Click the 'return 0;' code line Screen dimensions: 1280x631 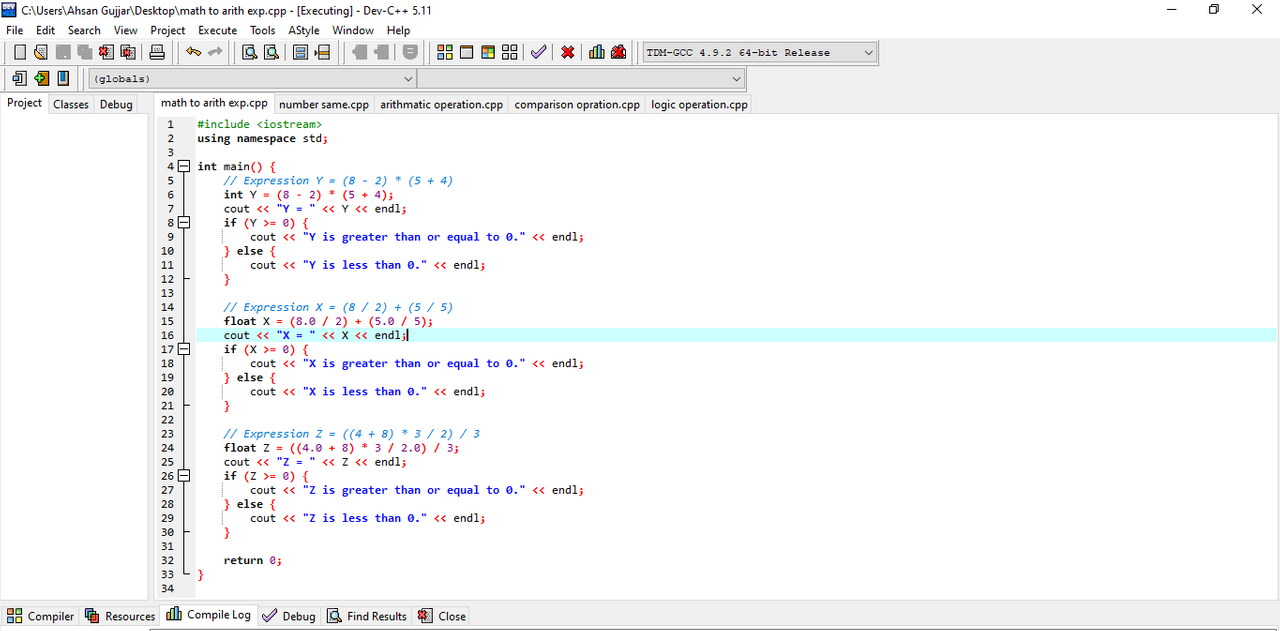tap(252, 560)
